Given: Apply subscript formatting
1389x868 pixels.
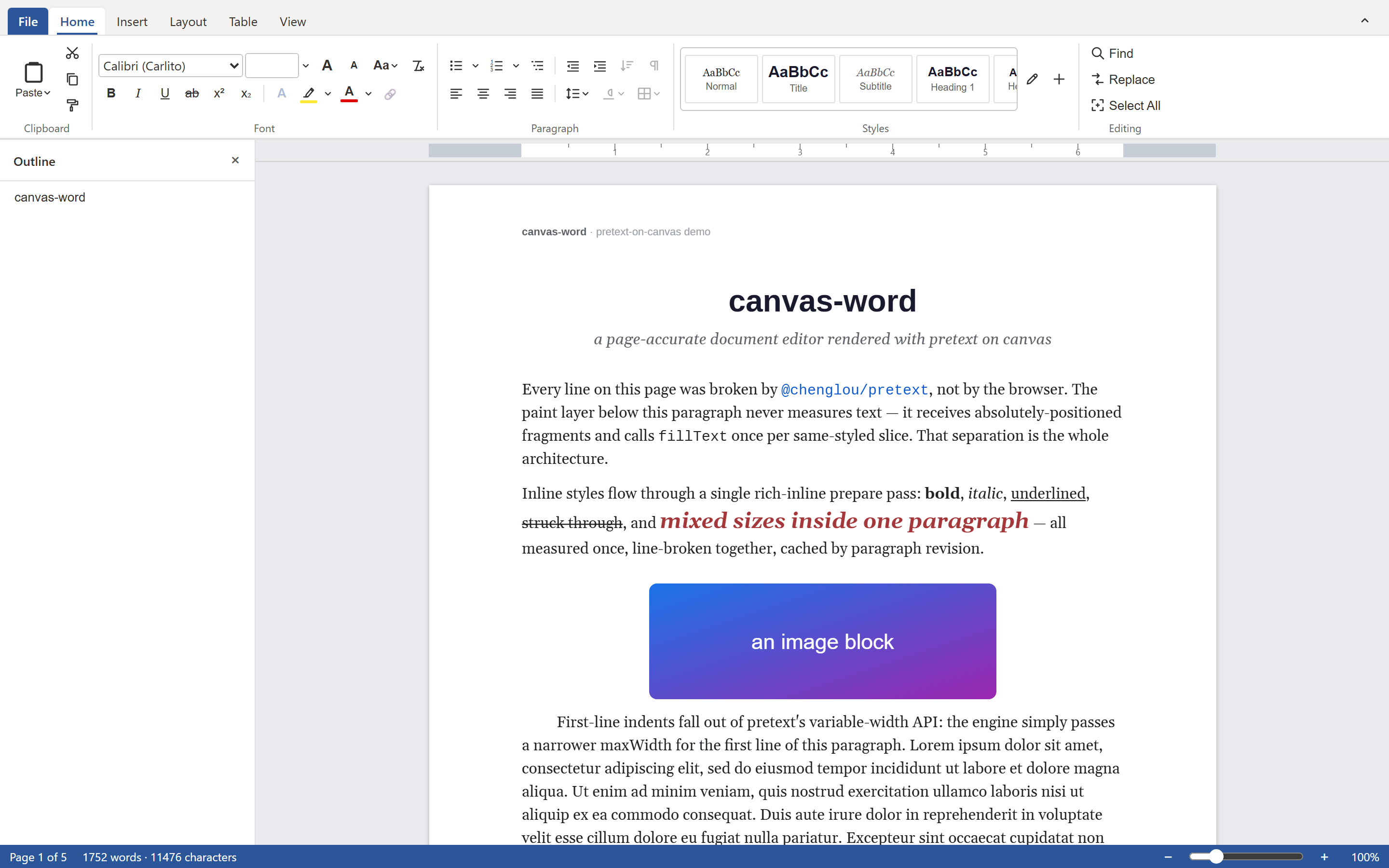Looking at the screenshot, I should [x=245, y=93].
